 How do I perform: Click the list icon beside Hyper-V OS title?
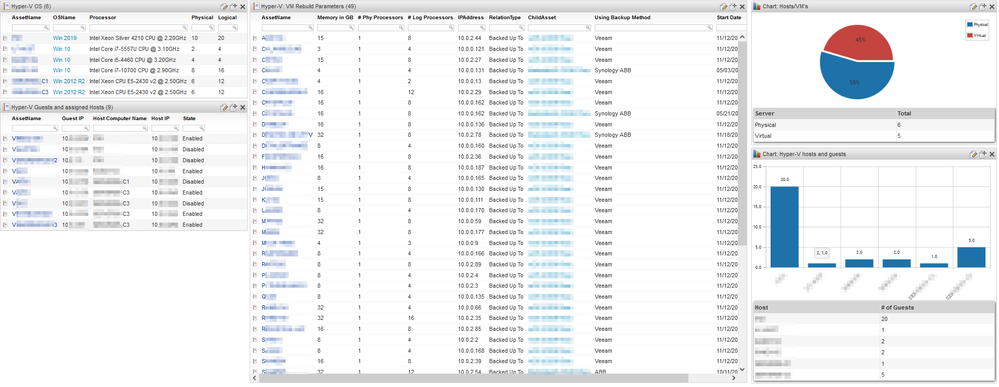coord(6,6)
